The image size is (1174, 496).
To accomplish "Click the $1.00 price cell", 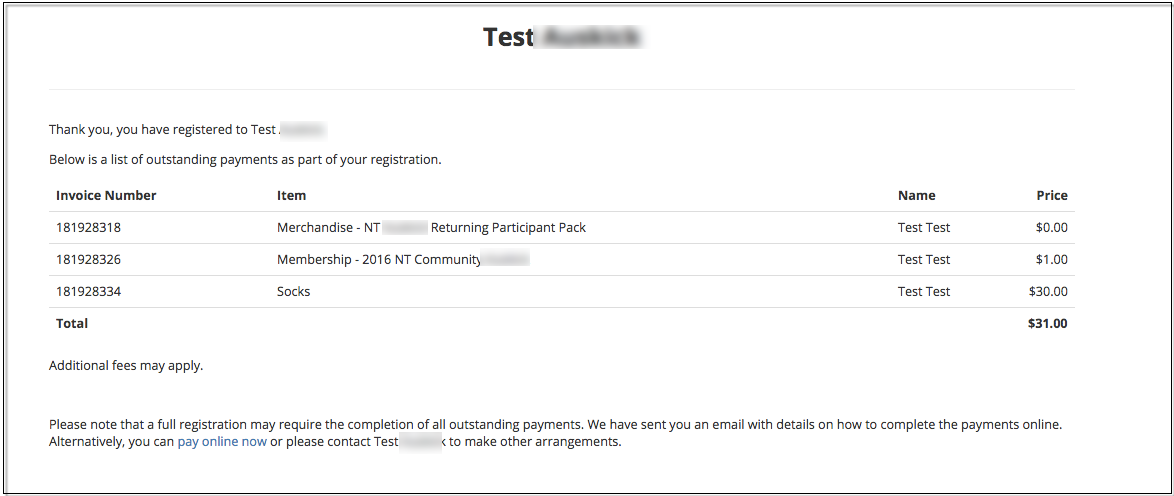I will tap(1052, 260).
